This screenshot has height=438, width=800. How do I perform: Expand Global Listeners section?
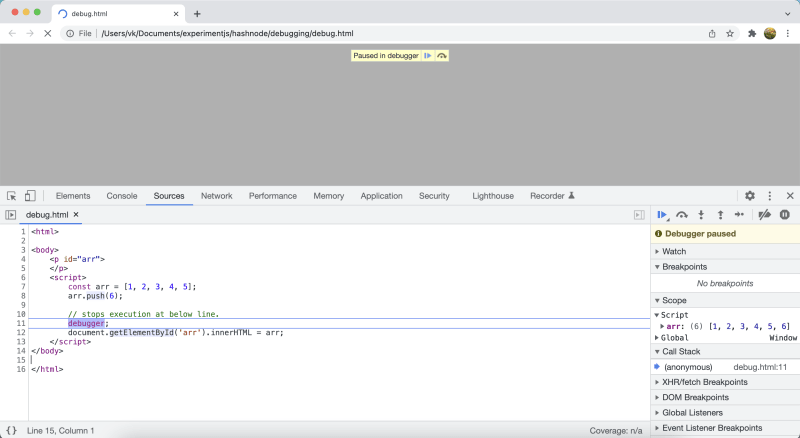point(725,412)
